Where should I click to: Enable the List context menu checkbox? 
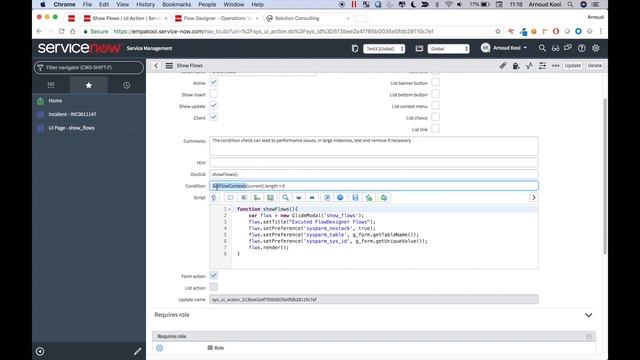coord(436,106)
